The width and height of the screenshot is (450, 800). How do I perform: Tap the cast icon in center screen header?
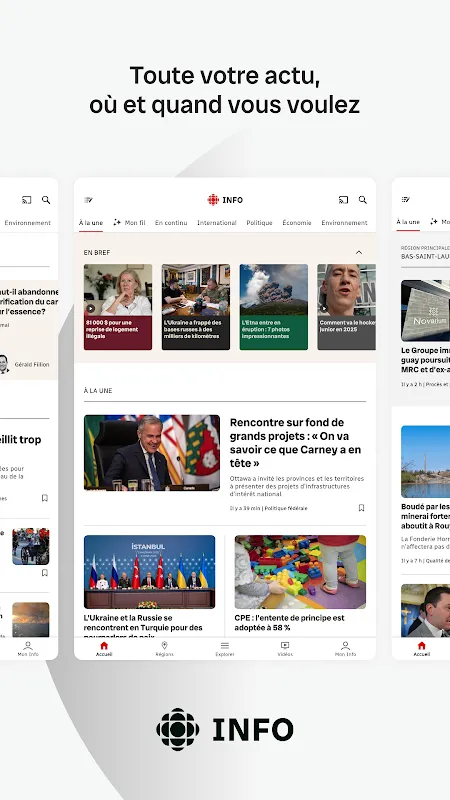[x=343, y=200]
